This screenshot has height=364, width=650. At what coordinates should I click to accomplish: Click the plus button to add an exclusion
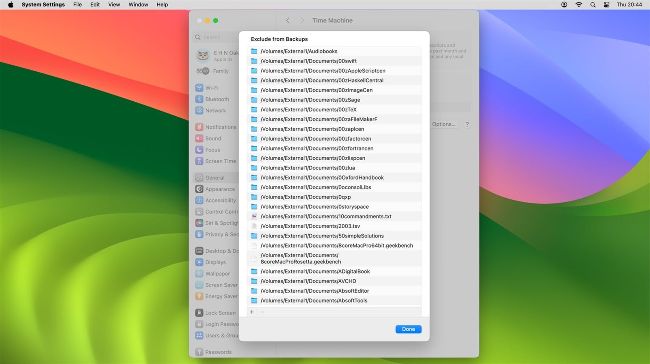coord(252,312)
